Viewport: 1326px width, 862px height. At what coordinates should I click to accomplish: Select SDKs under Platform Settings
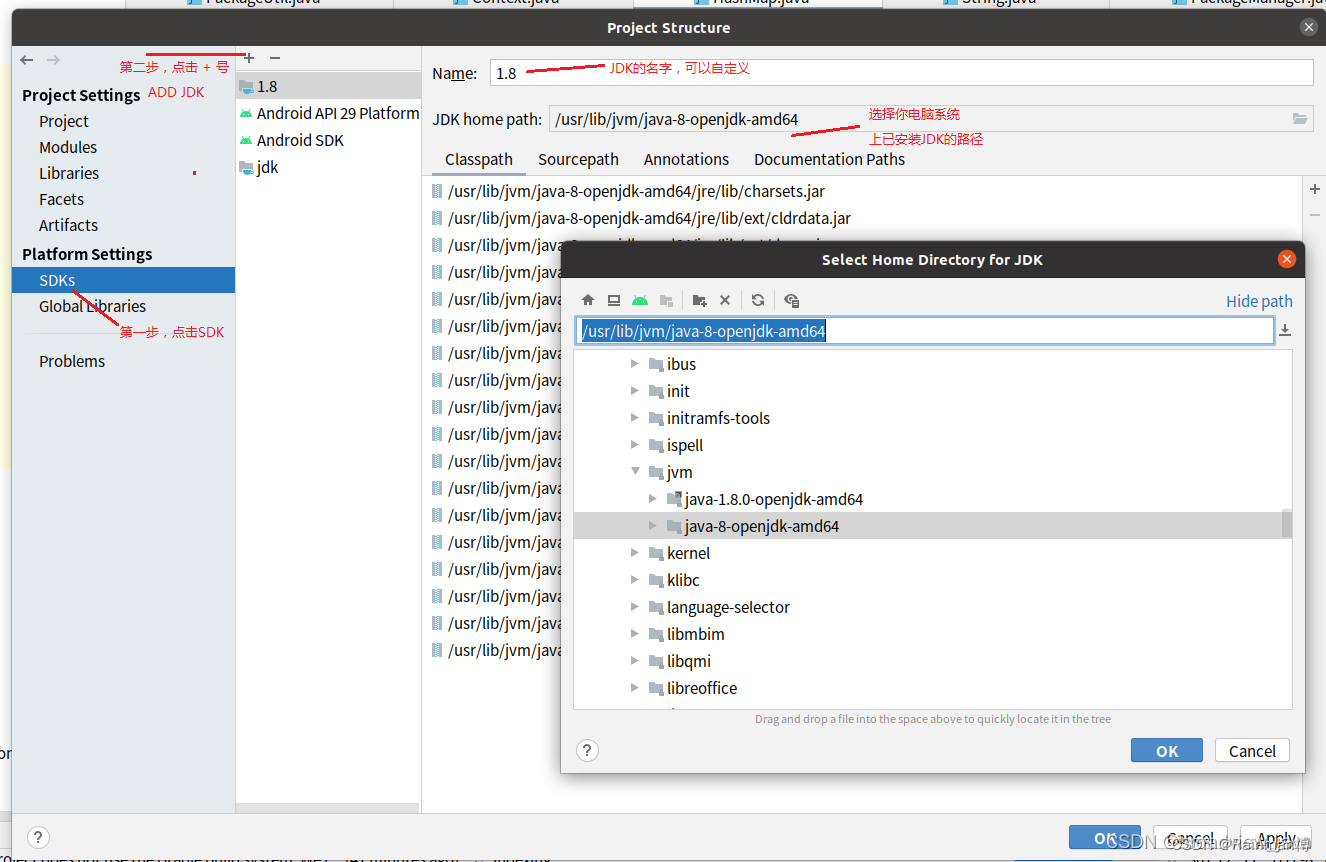click(124, 280)
